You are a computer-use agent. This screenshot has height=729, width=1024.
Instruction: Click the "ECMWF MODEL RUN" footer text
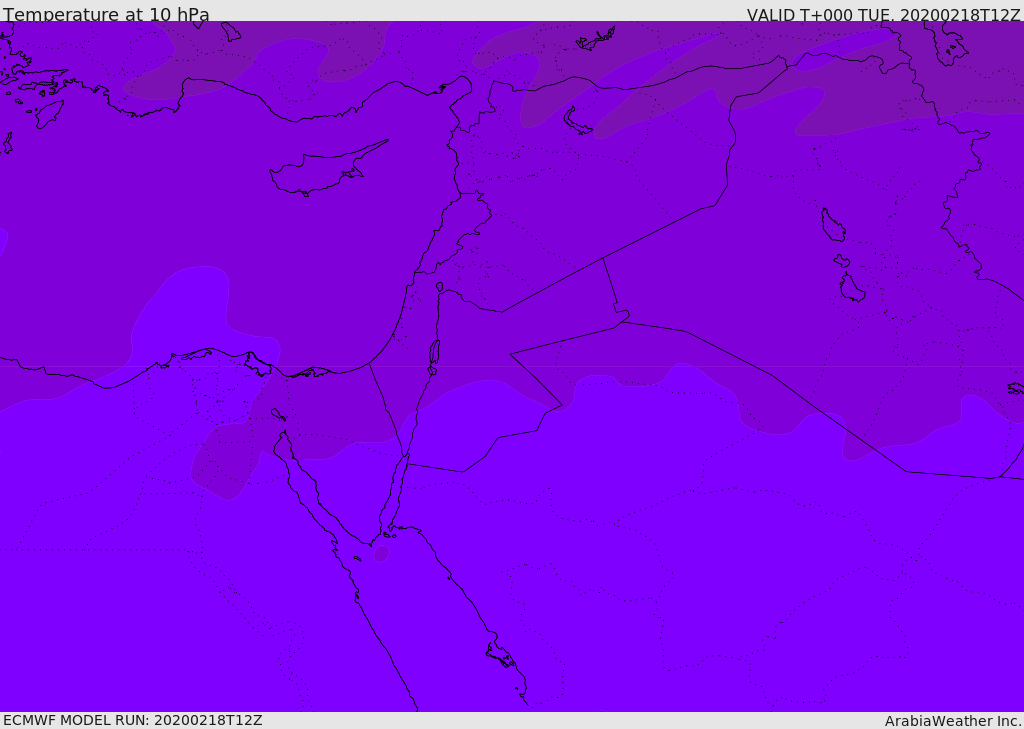132,720
